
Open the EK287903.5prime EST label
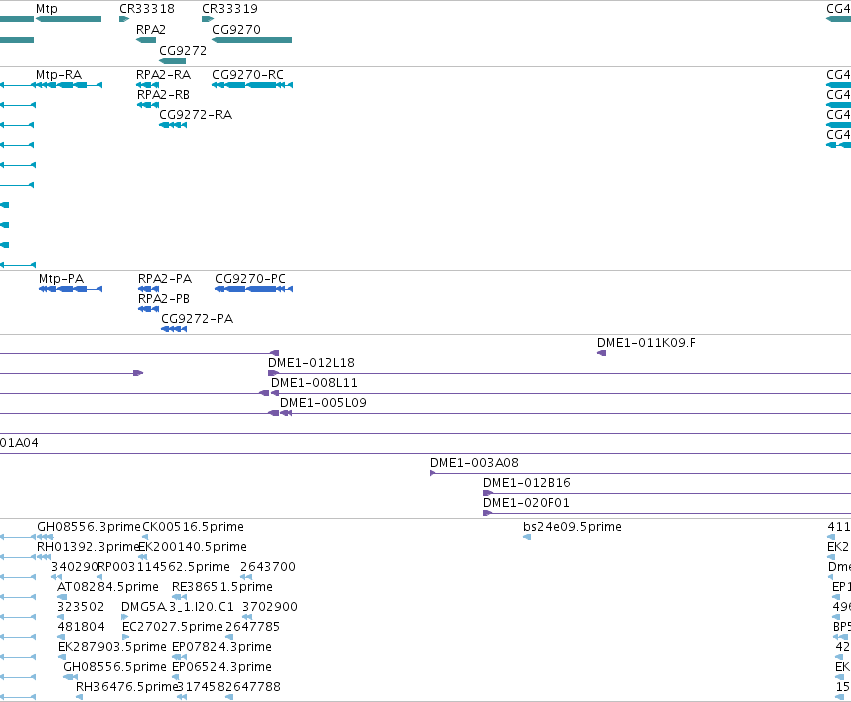(112, 648)
